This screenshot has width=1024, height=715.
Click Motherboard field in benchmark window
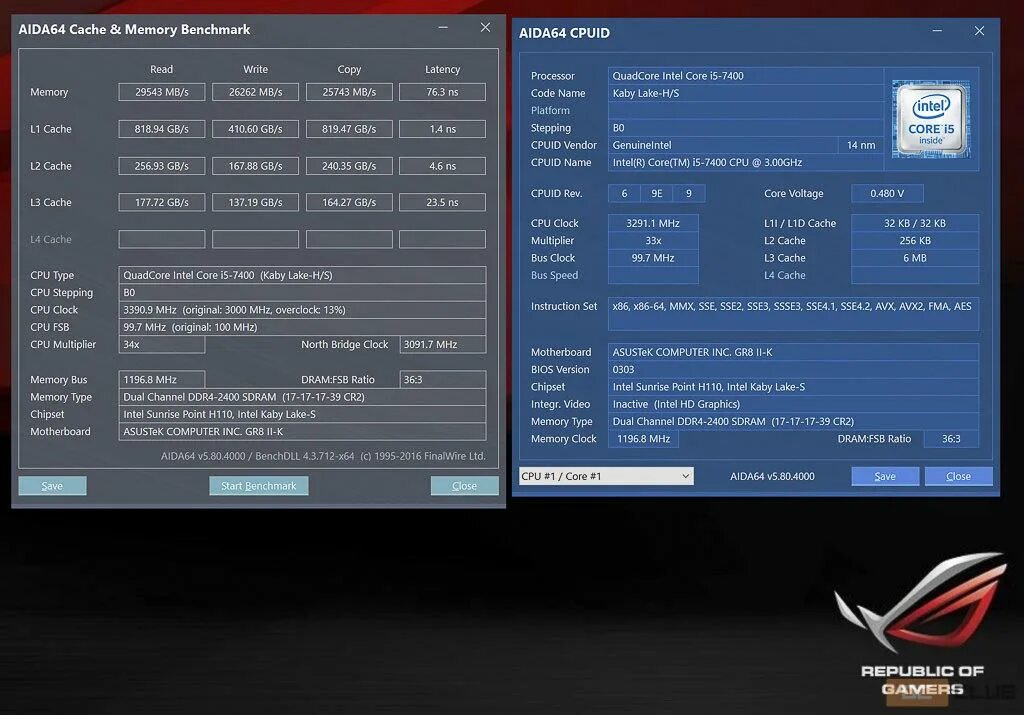click(x=302, y=432)
